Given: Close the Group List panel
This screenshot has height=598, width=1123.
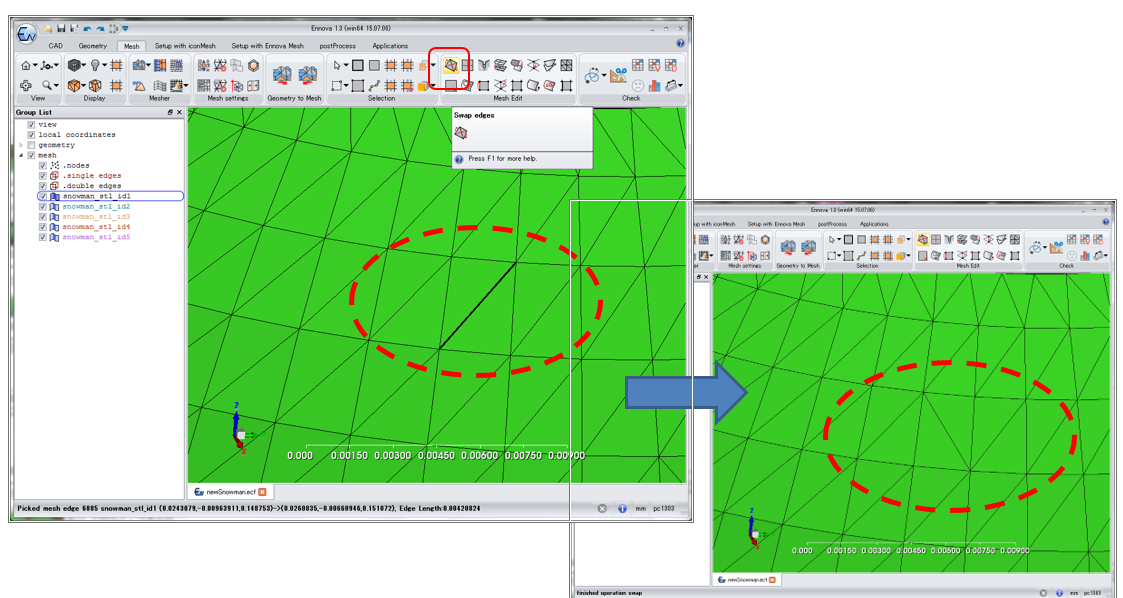Looking at the screenshot, I should pos(179,113).
